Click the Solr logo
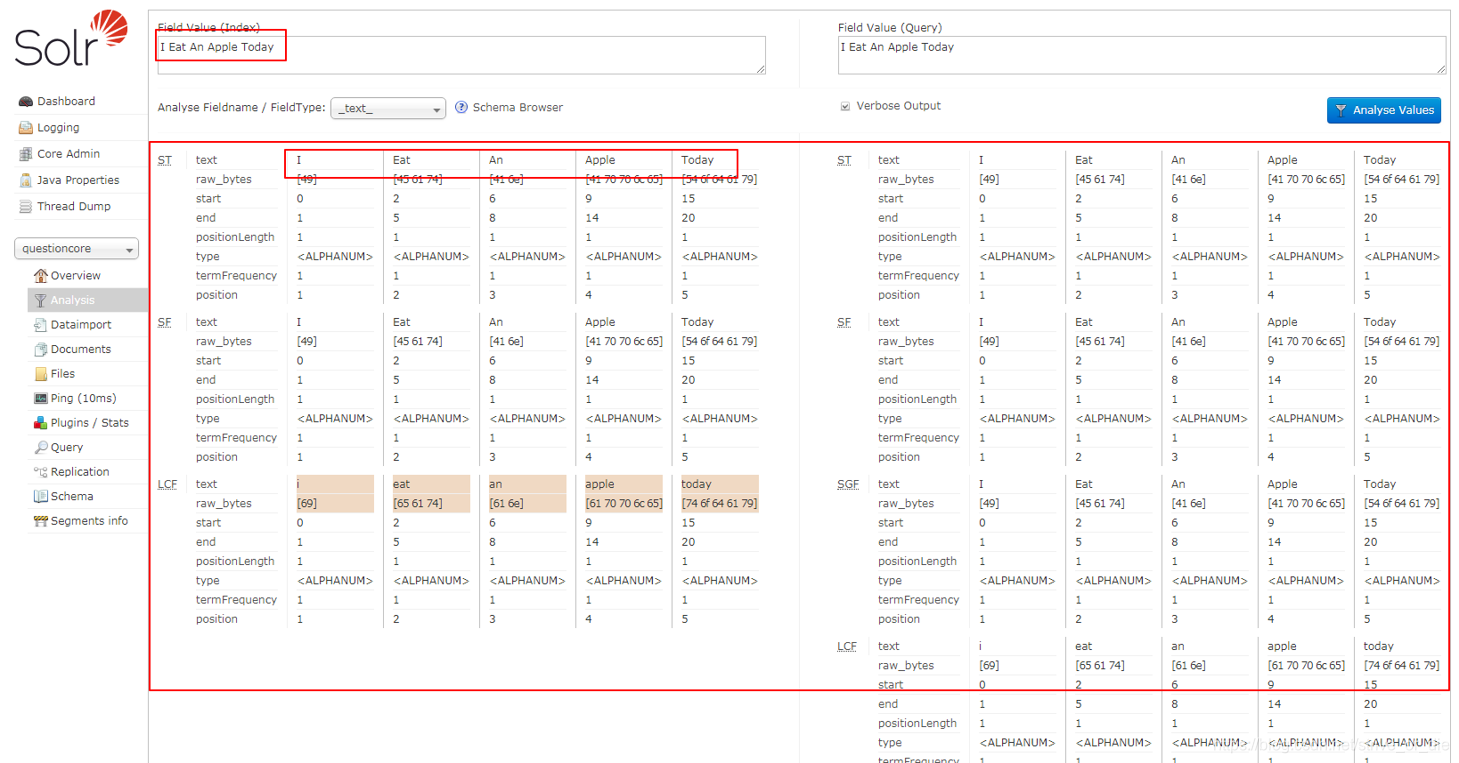The width and height of the screenshot is (1459, 763). 72,39
